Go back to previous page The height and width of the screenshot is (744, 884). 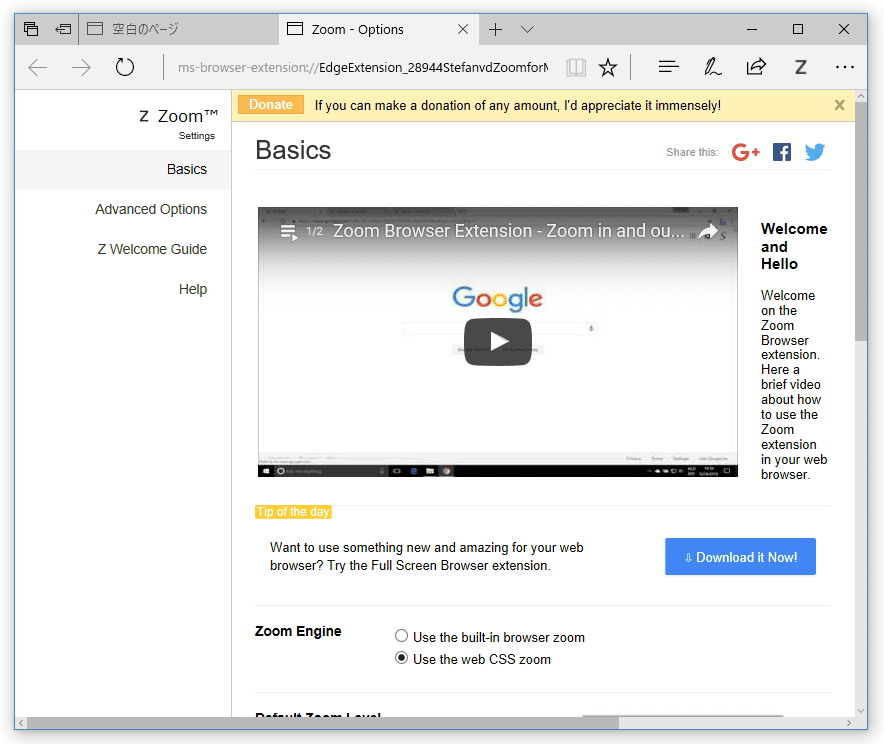[x=38, y=68]
